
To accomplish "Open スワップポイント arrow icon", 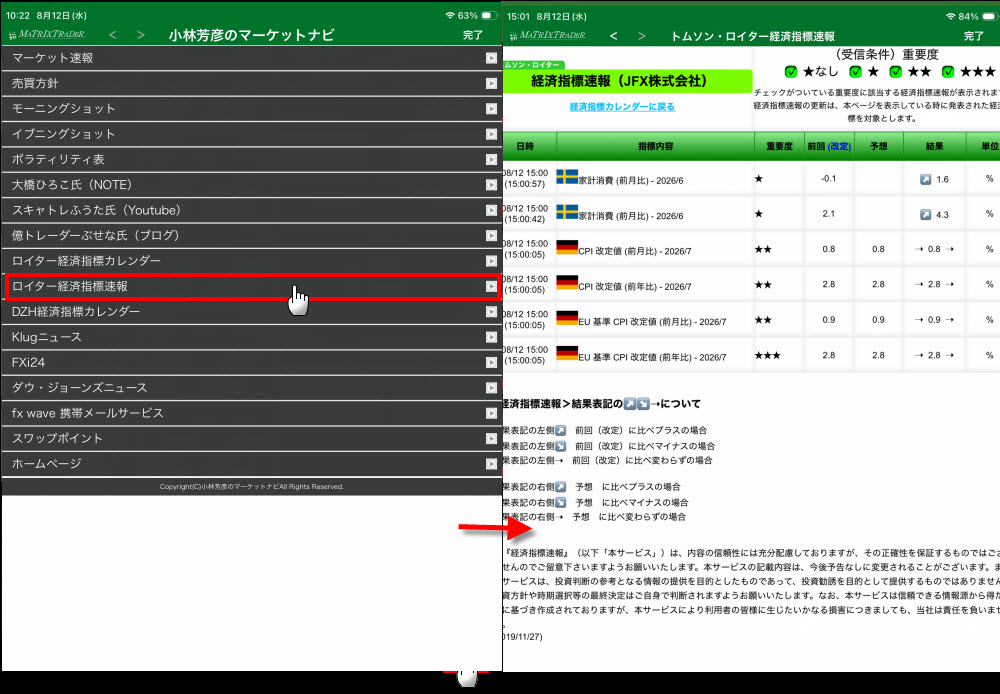I will point(491,439).
